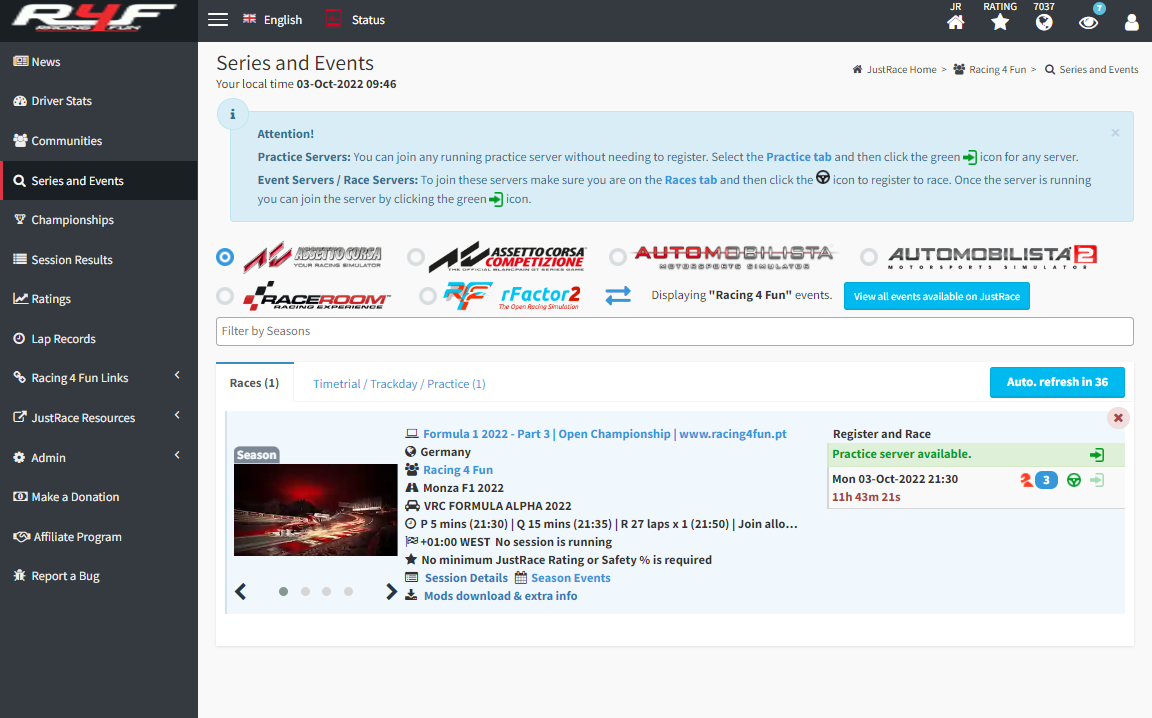Switch to the Races (1) tab
The width and height of the screenshot is (1152, 718).
tap(254, 383)
